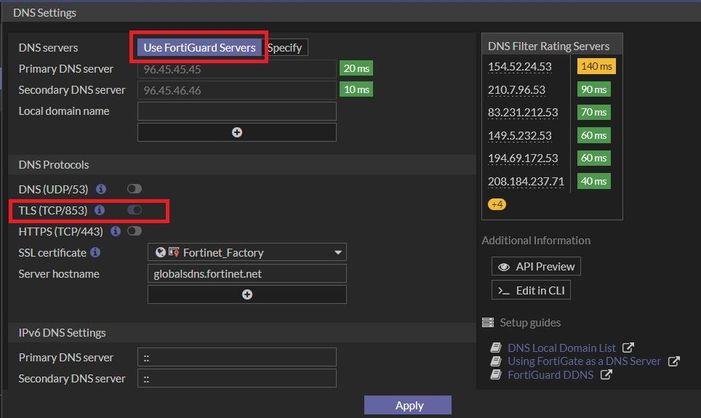This screenshot has width=701, height=418.
Task: Toggle the DNS (UDP/53) protocol switch
Action: tap(134, 189)
